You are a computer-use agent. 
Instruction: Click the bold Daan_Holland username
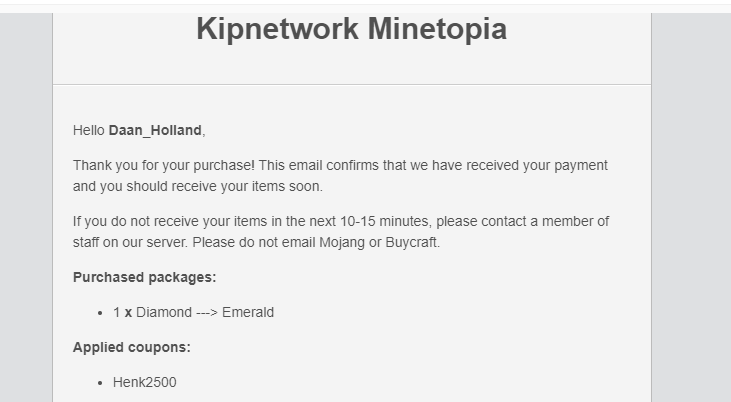coord(155,130)
